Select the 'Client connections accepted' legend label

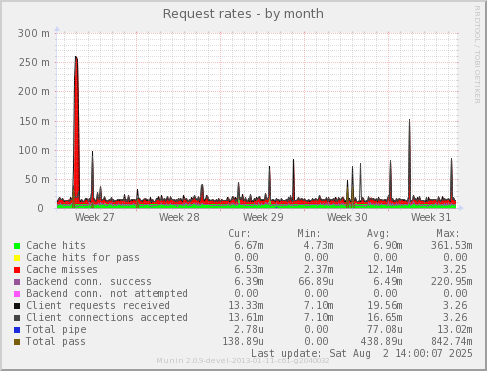(107, 318)
